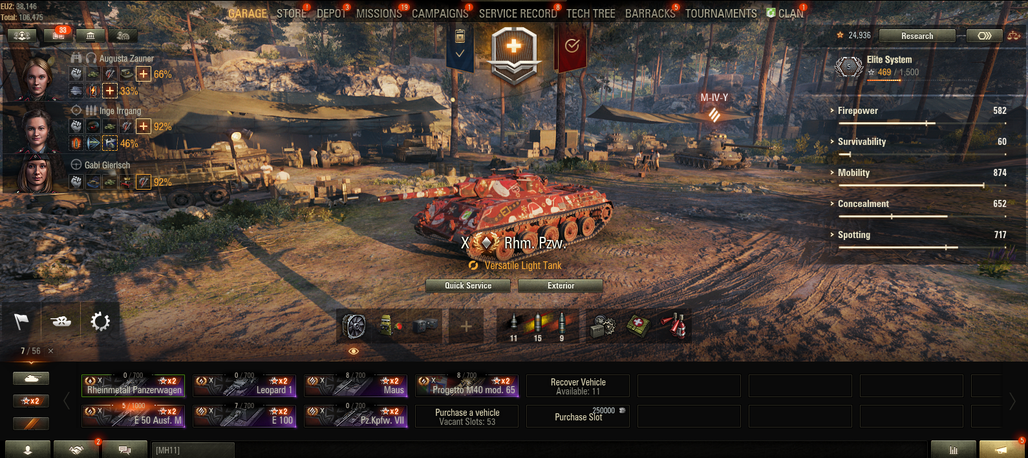Toggle the x2 star bonus carousel filter
1028x458 pixels.
(31, 401)
